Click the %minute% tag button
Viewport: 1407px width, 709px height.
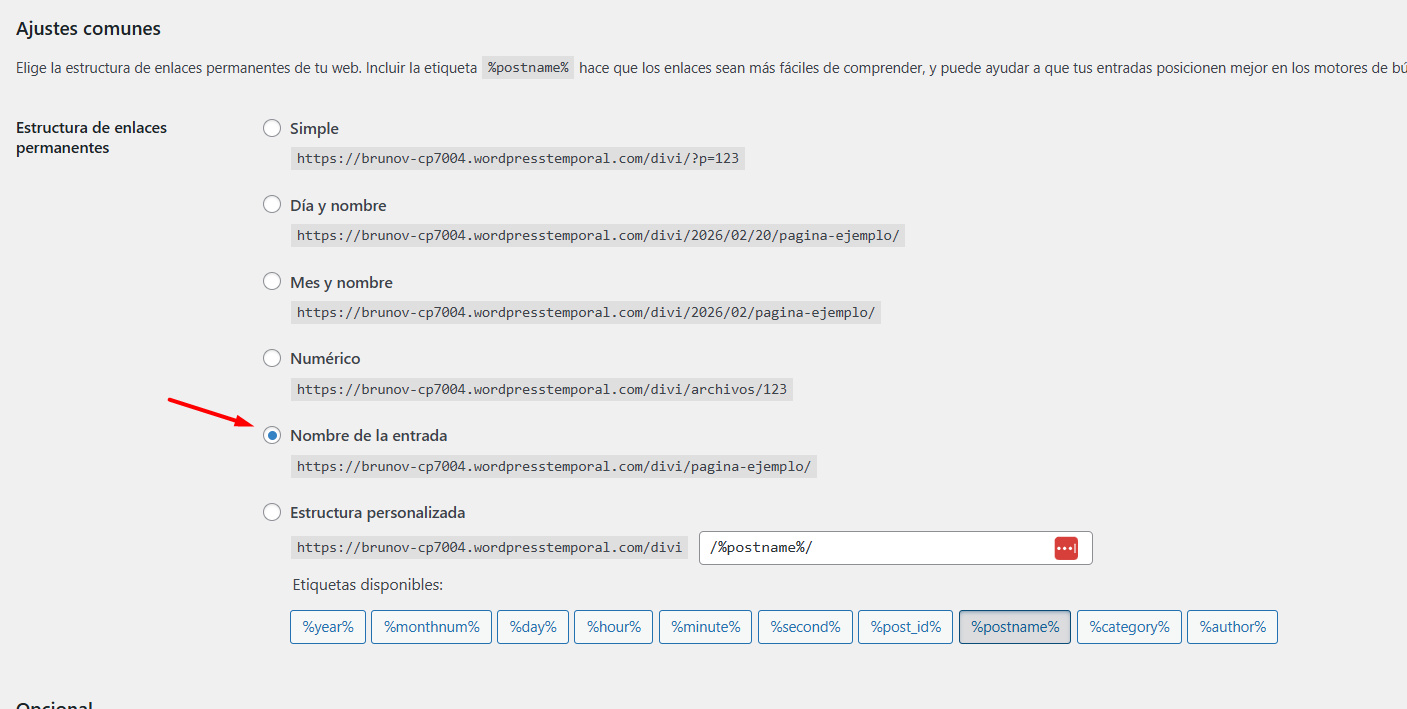[x=705, y=627]
